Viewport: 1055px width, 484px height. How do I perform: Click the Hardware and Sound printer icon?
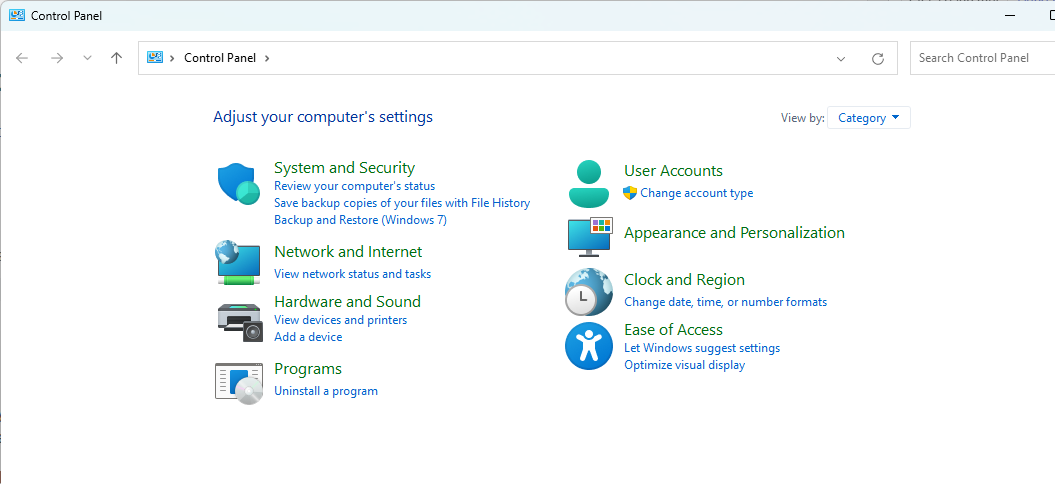240,322
